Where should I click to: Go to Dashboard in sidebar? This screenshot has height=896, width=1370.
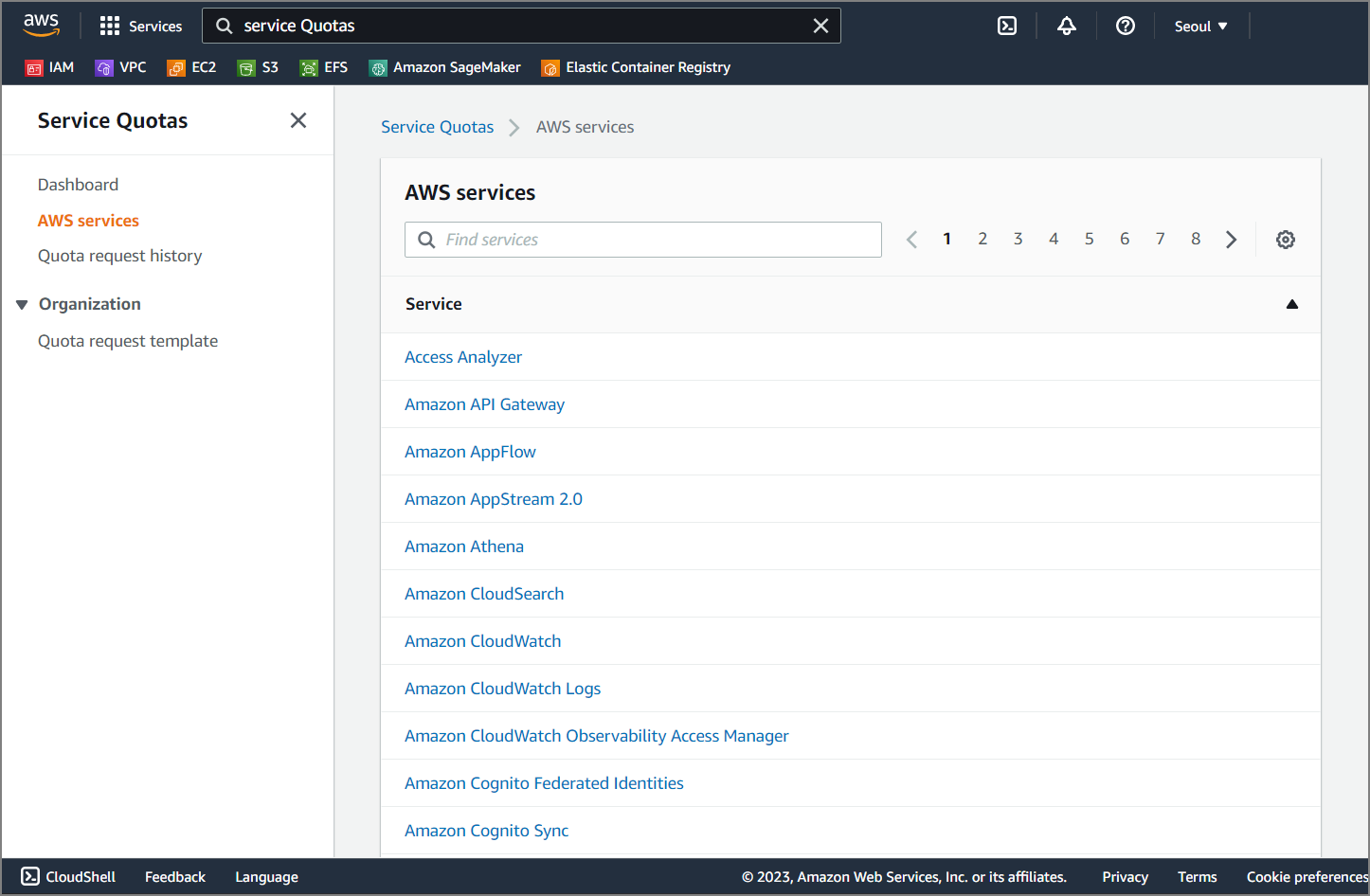[x=78, y=185]
